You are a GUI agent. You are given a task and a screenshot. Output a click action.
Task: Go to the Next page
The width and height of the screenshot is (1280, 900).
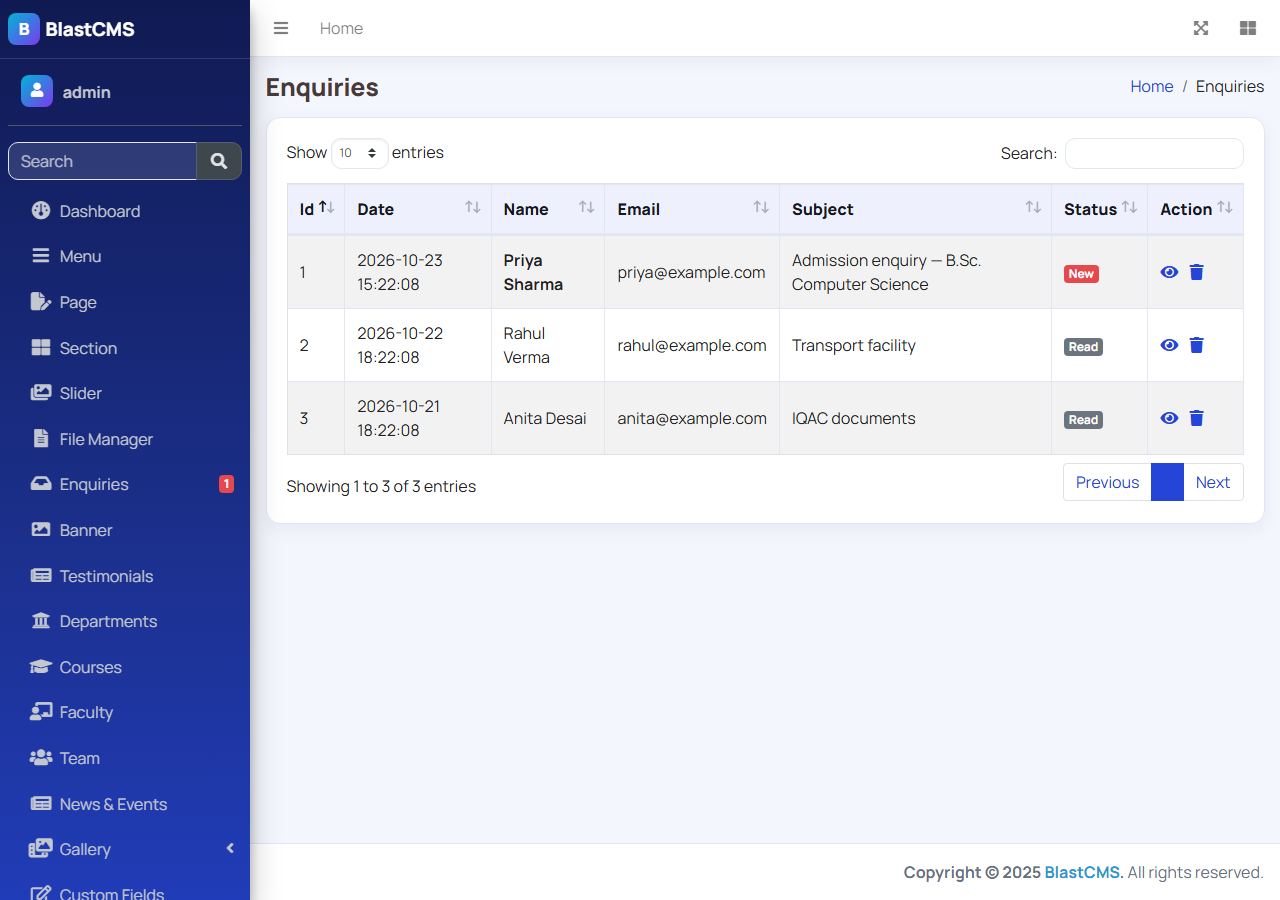1213,482
